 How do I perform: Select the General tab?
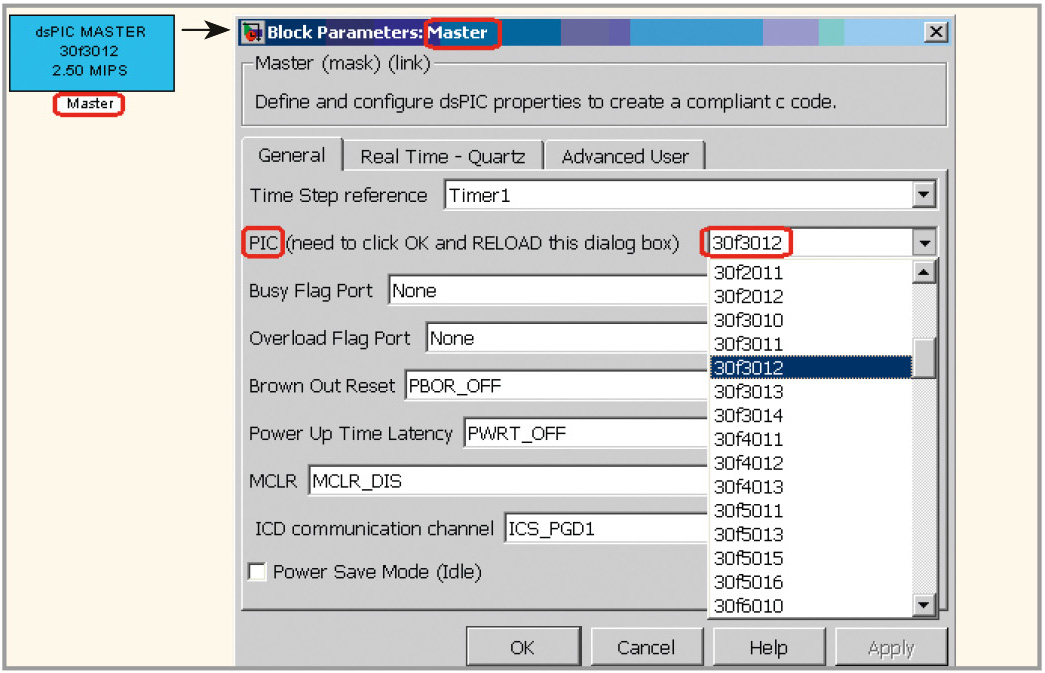[291, 156]
